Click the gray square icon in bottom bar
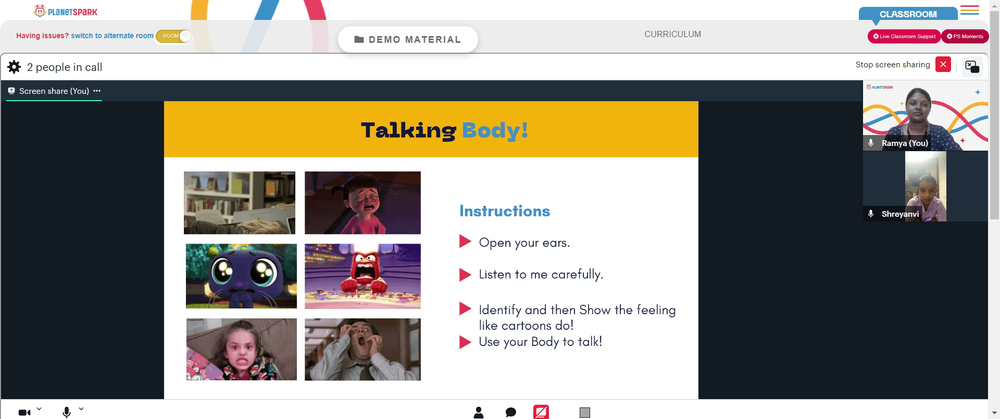The height and width of the screenshot is (419, 1000). coord(585,413)
